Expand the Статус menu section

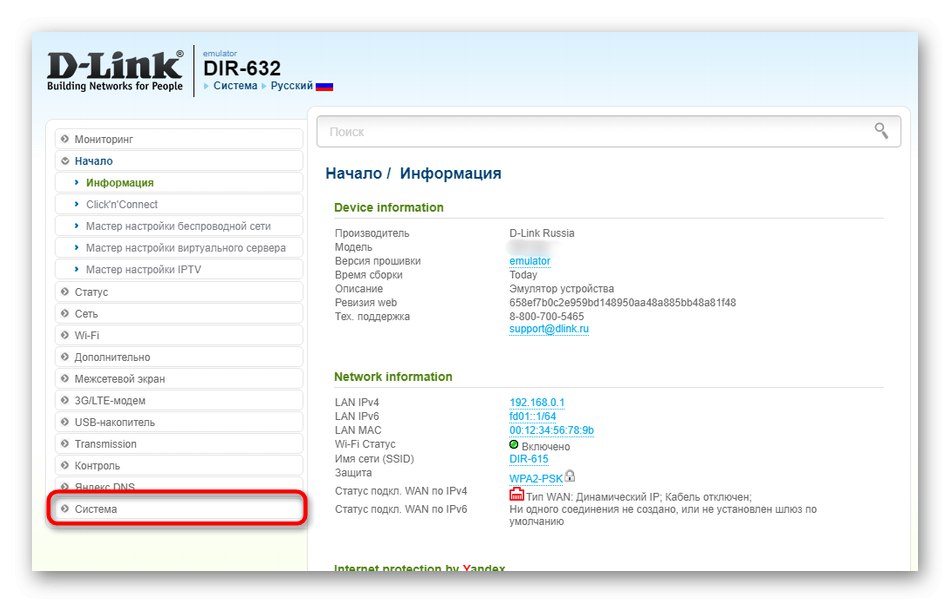click(179, 292)
